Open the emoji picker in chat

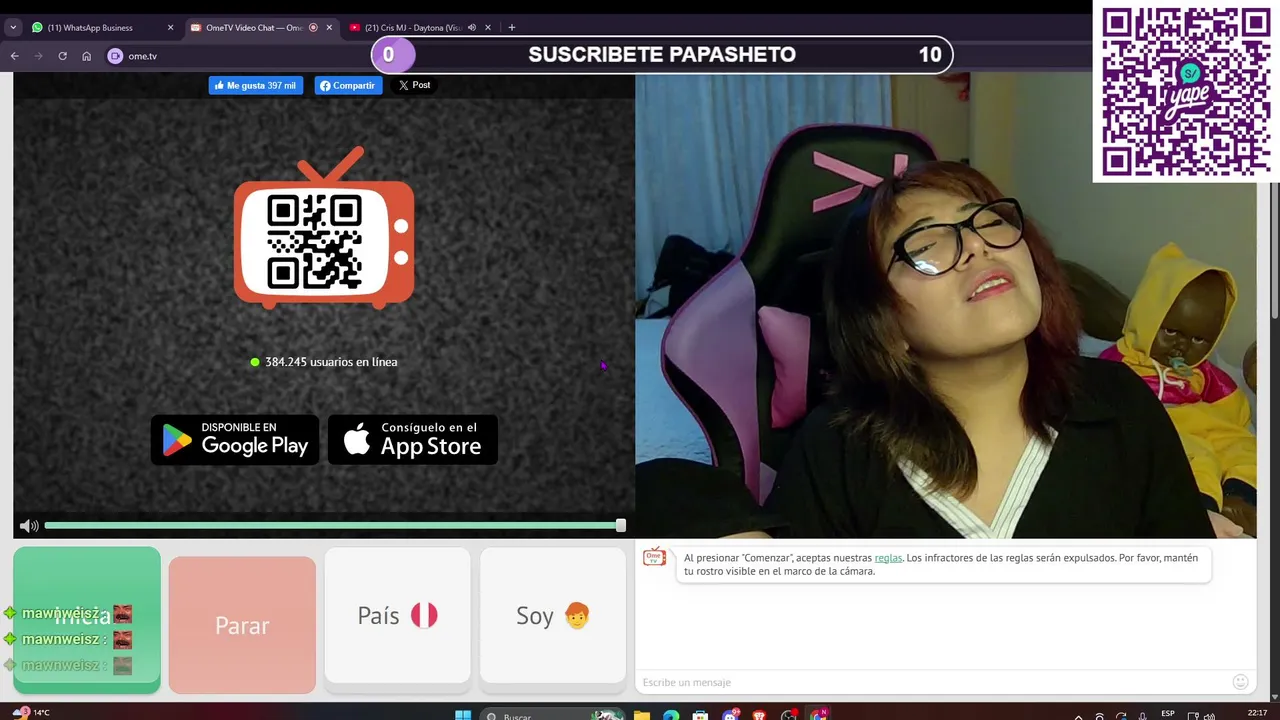pyautogui.click(x=1241, y=682)
